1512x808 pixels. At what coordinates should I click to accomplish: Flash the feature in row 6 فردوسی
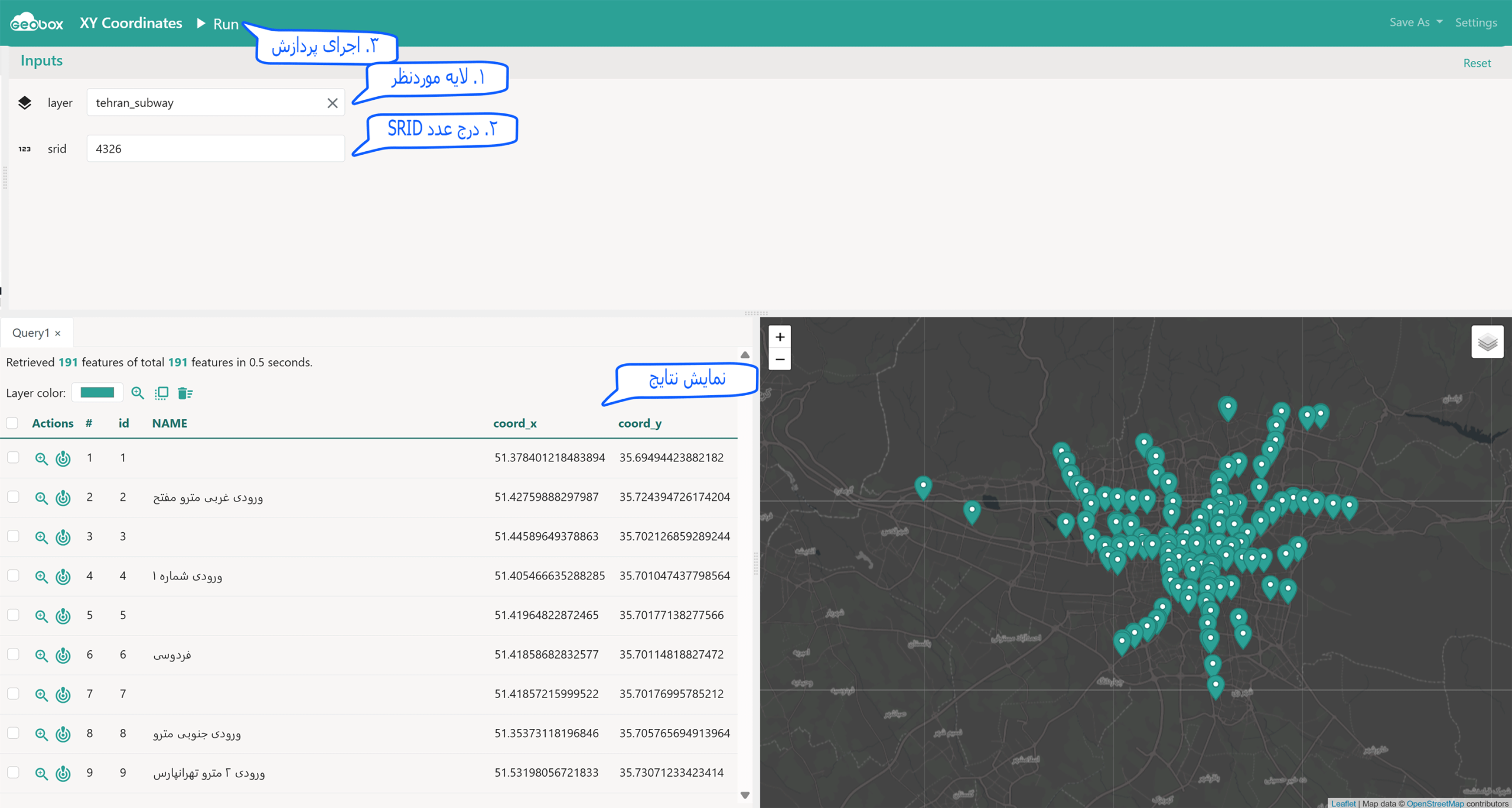tap(63, 654)
